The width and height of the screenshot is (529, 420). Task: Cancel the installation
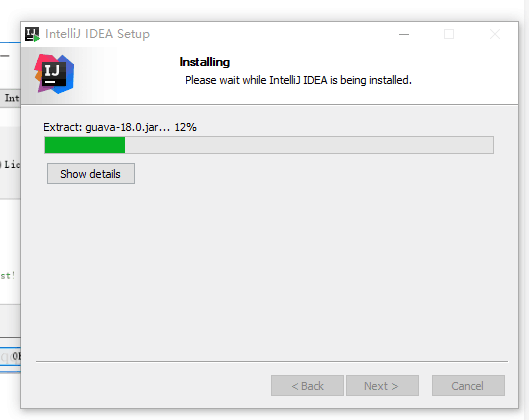pos(468,386)
